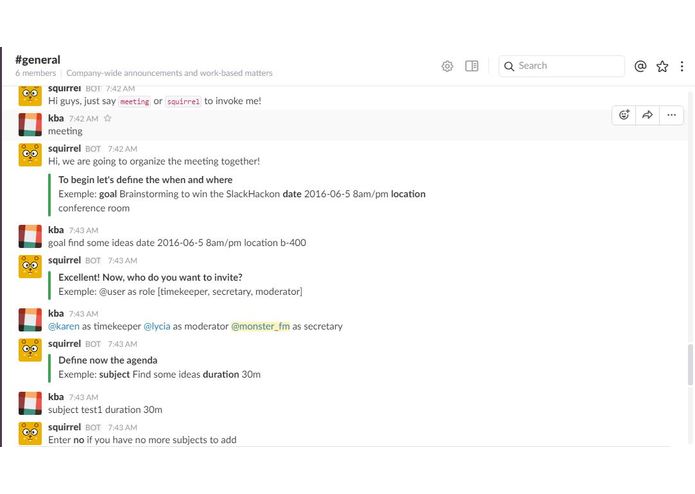
Task: Click kba avatar beside 'goal find some ideas'
Action: (x=30, y=236)
